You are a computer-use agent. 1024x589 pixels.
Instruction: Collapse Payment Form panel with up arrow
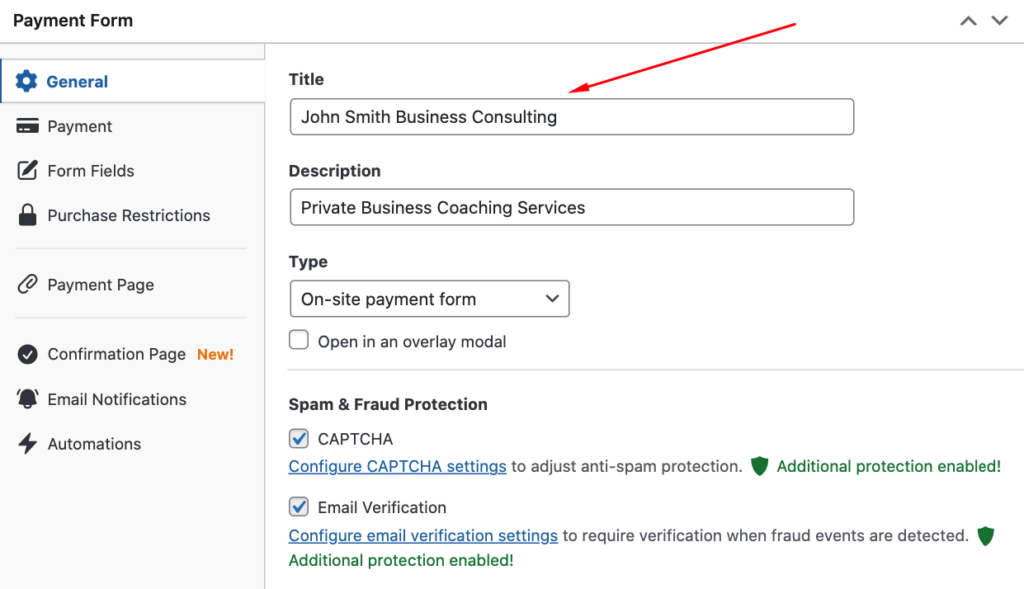[968, 21]
